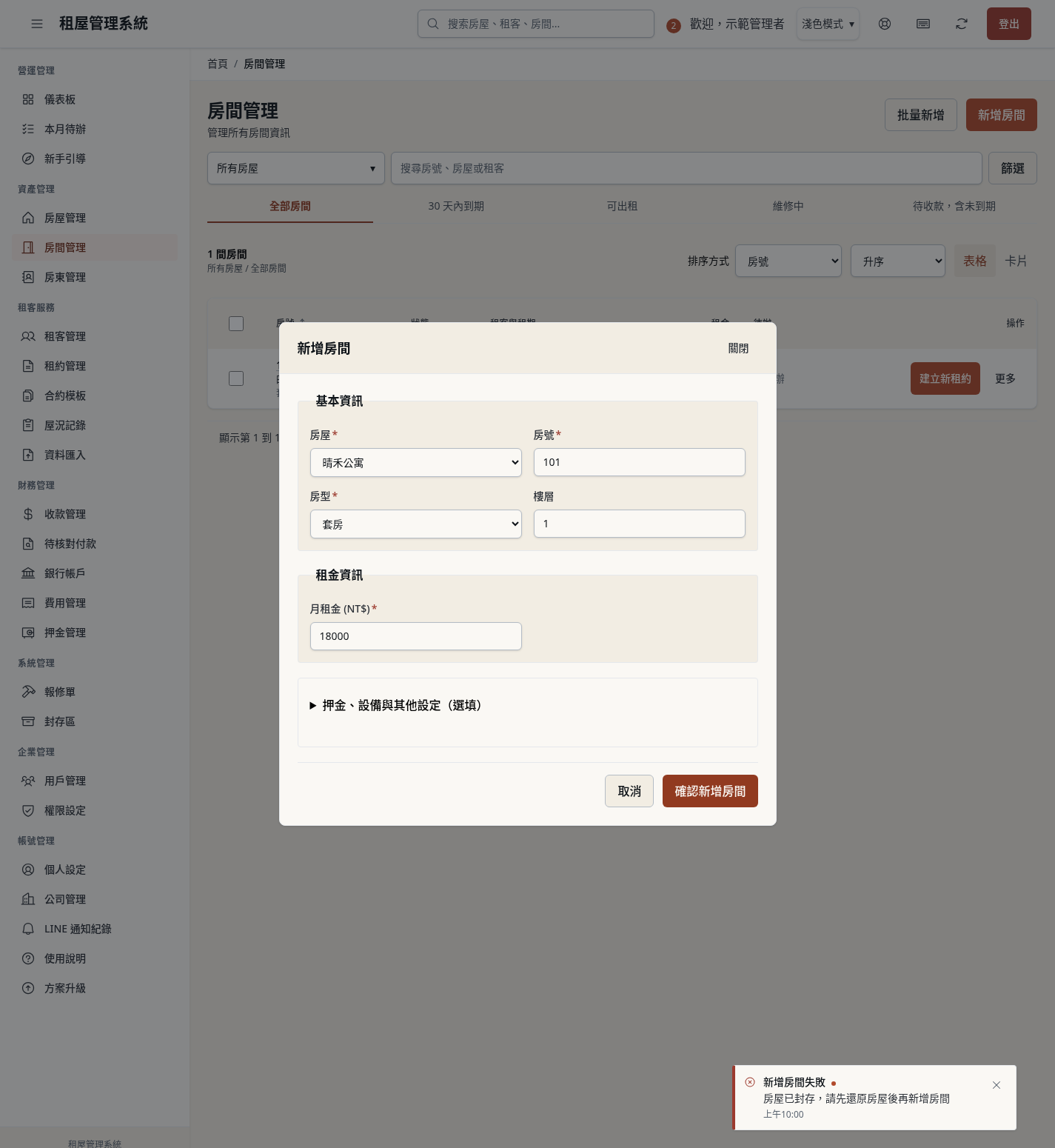Click 確認新增房間 to submit the form
The width and height of the screenshot is (1055, 1148).
(x=710, y=791)
